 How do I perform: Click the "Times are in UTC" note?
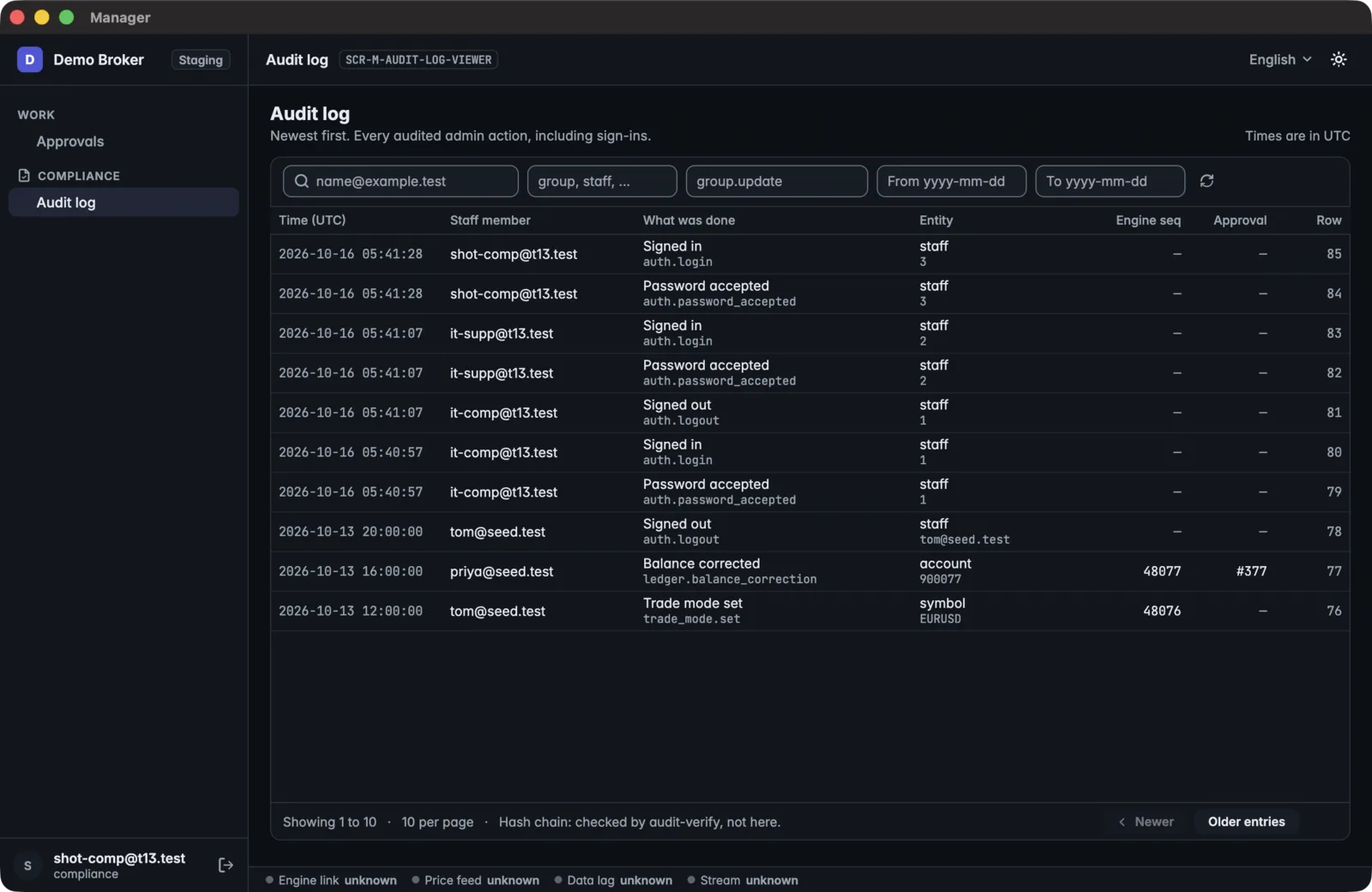tap(1297, 136)
